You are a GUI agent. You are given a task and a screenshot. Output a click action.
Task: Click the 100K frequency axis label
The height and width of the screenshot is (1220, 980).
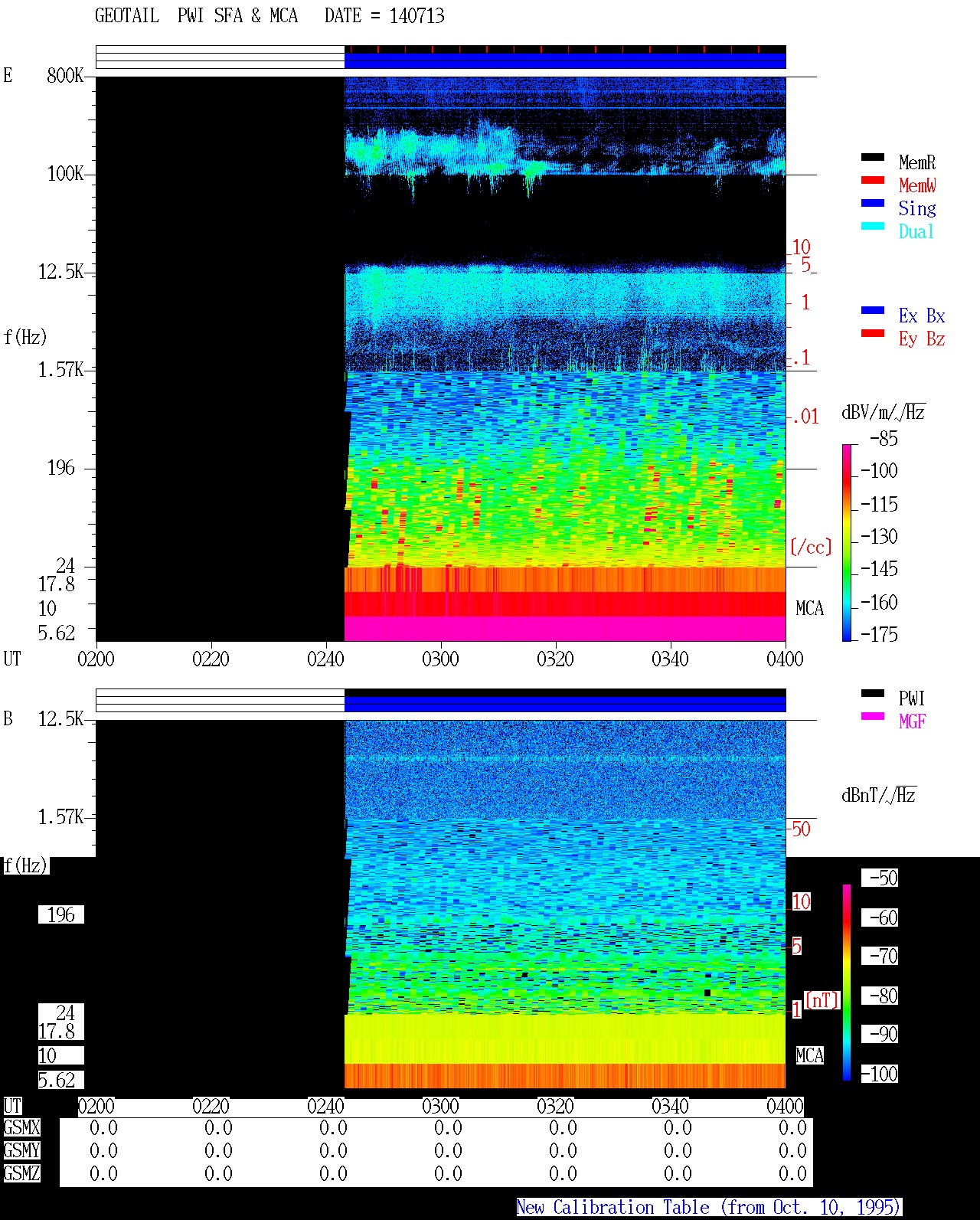point(65,173)
